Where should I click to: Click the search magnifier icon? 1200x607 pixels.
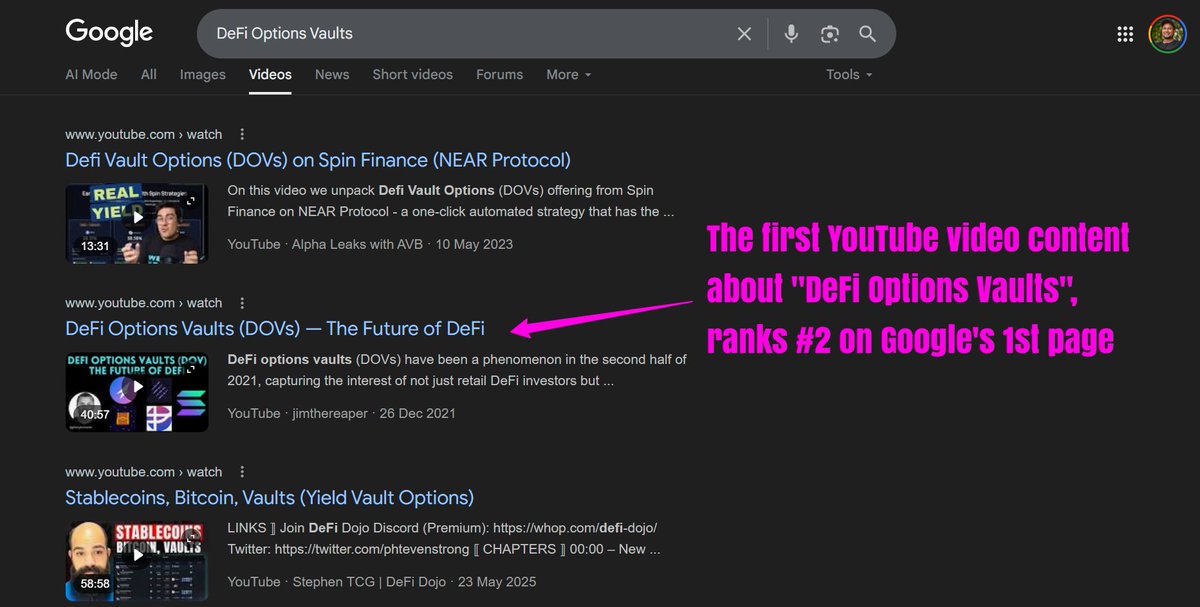pyautogui.click(x=866, y=33)
